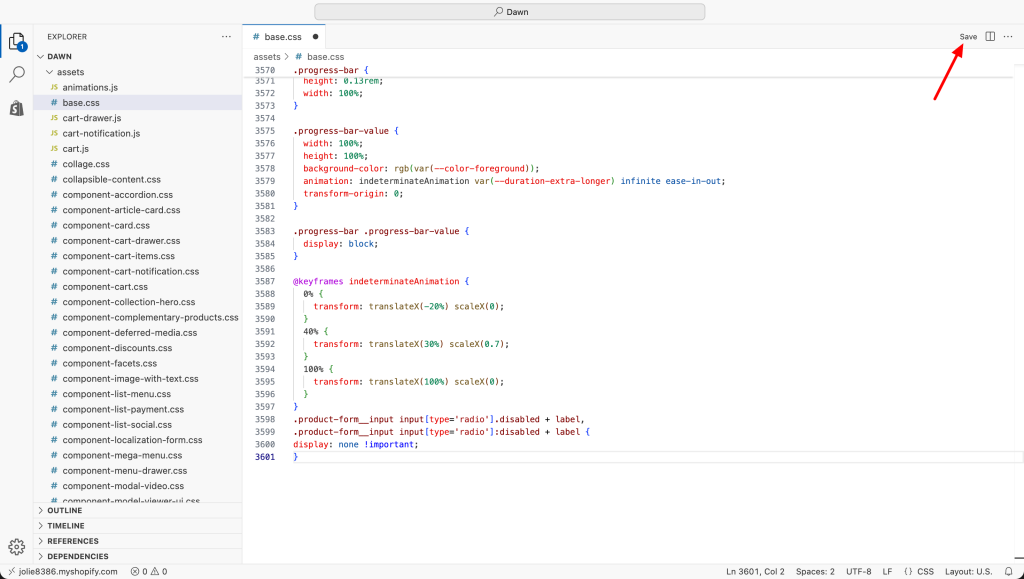1024x579 pixels.
Task: Open Explorer panel ellipsis menu
Action: click(x=226, y=37)
